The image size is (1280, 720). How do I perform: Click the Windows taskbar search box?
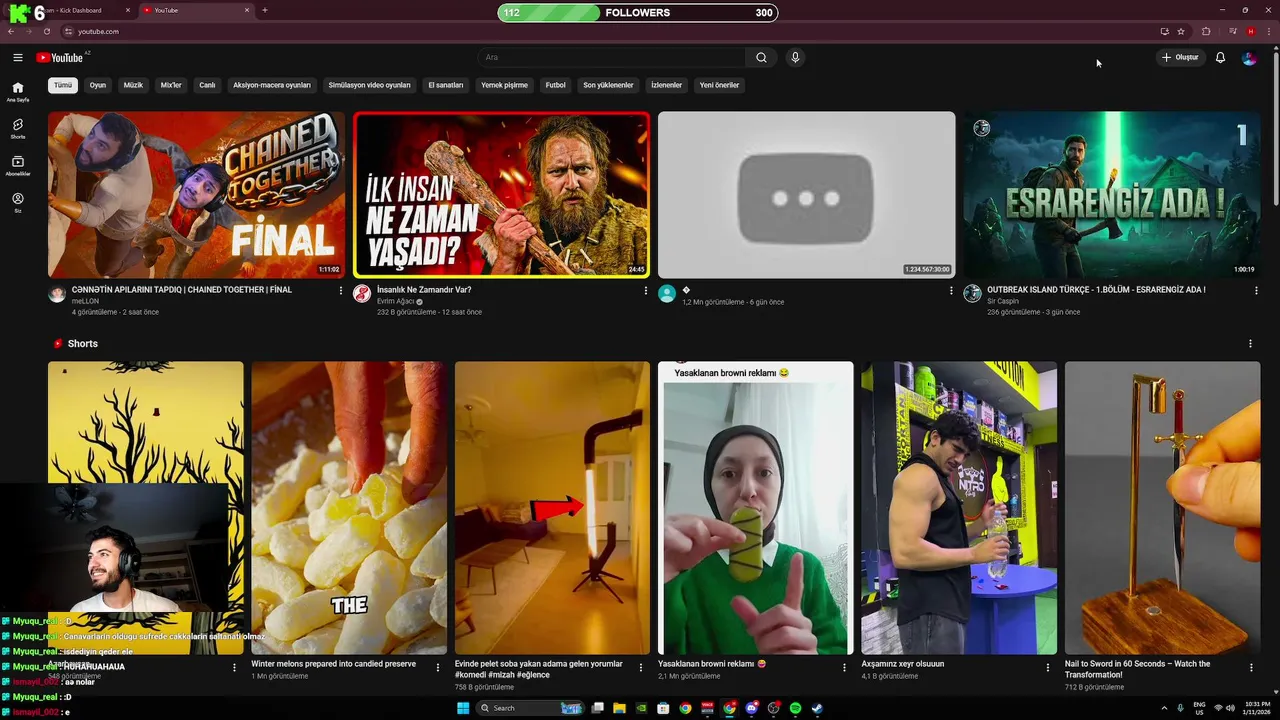(528, 708)
